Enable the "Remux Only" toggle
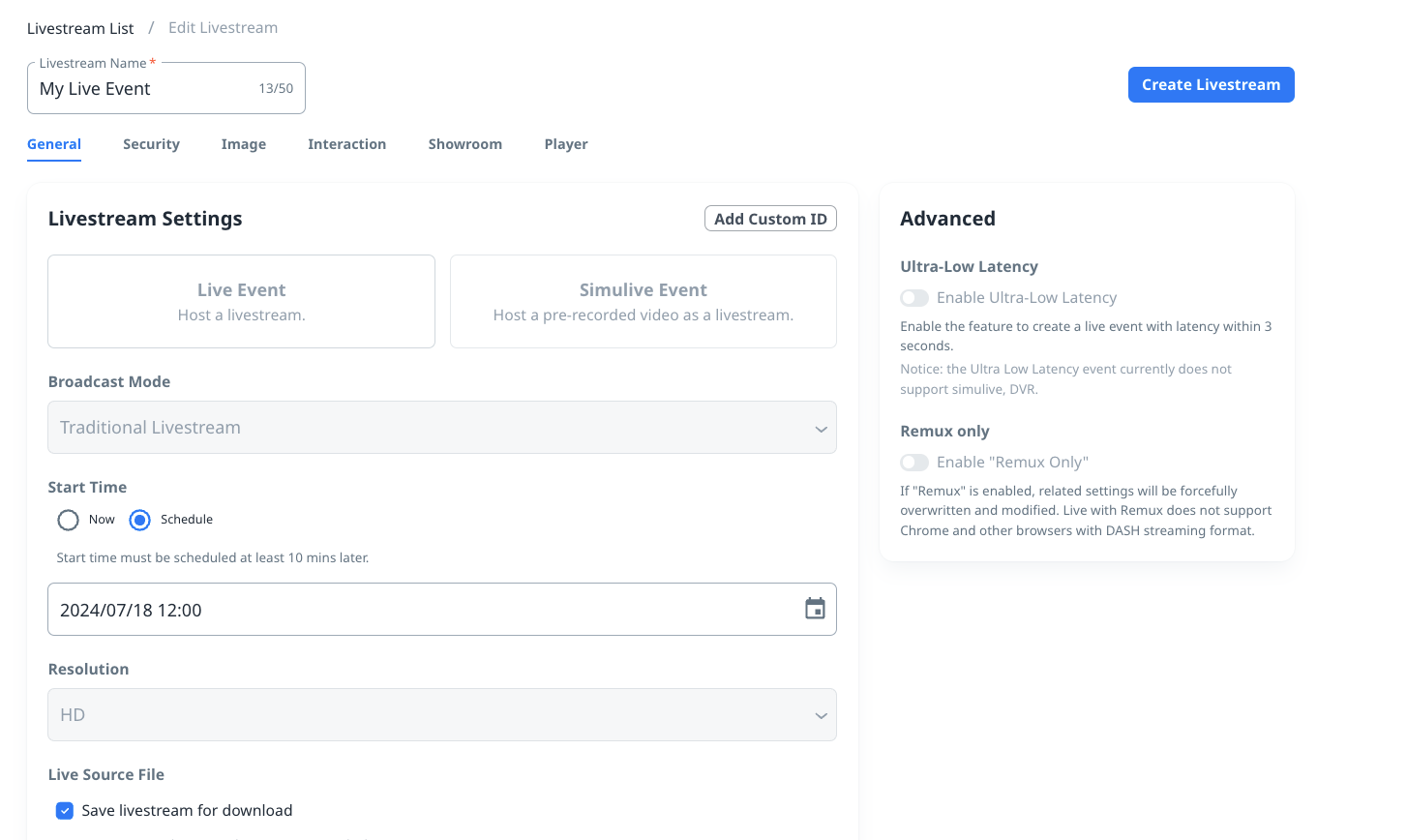 tap(914, 463)
